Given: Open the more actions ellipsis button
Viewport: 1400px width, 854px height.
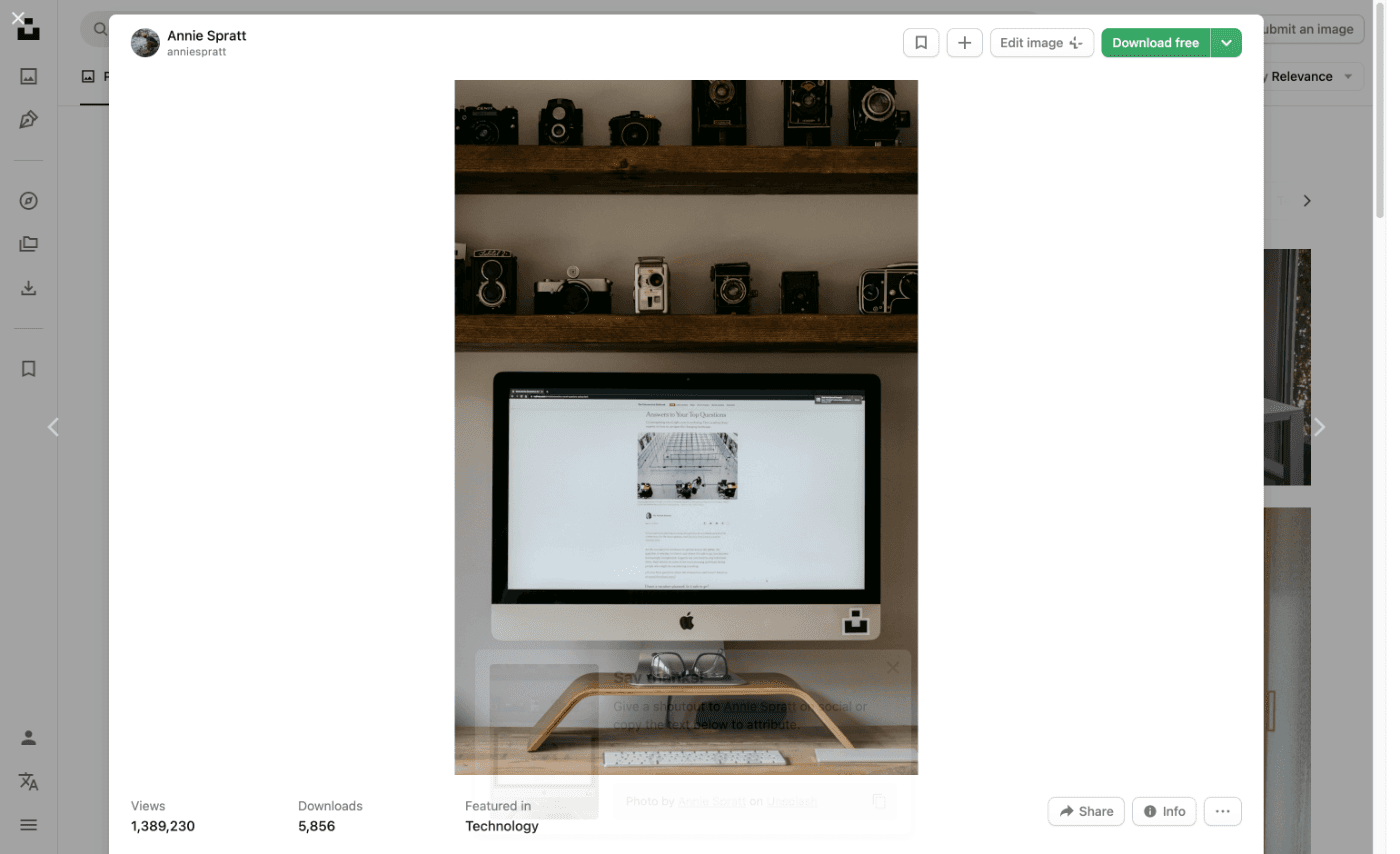Looking at the screenshot, I should (1223, 811).
